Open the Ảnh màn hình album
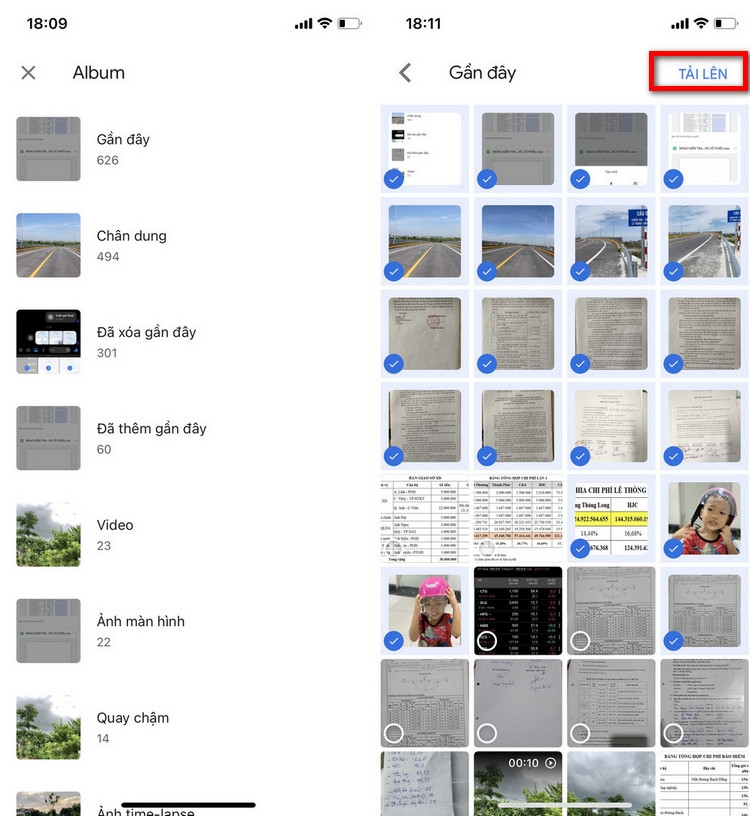Viewport: 750px width, 816px height. tap(187, 631)
